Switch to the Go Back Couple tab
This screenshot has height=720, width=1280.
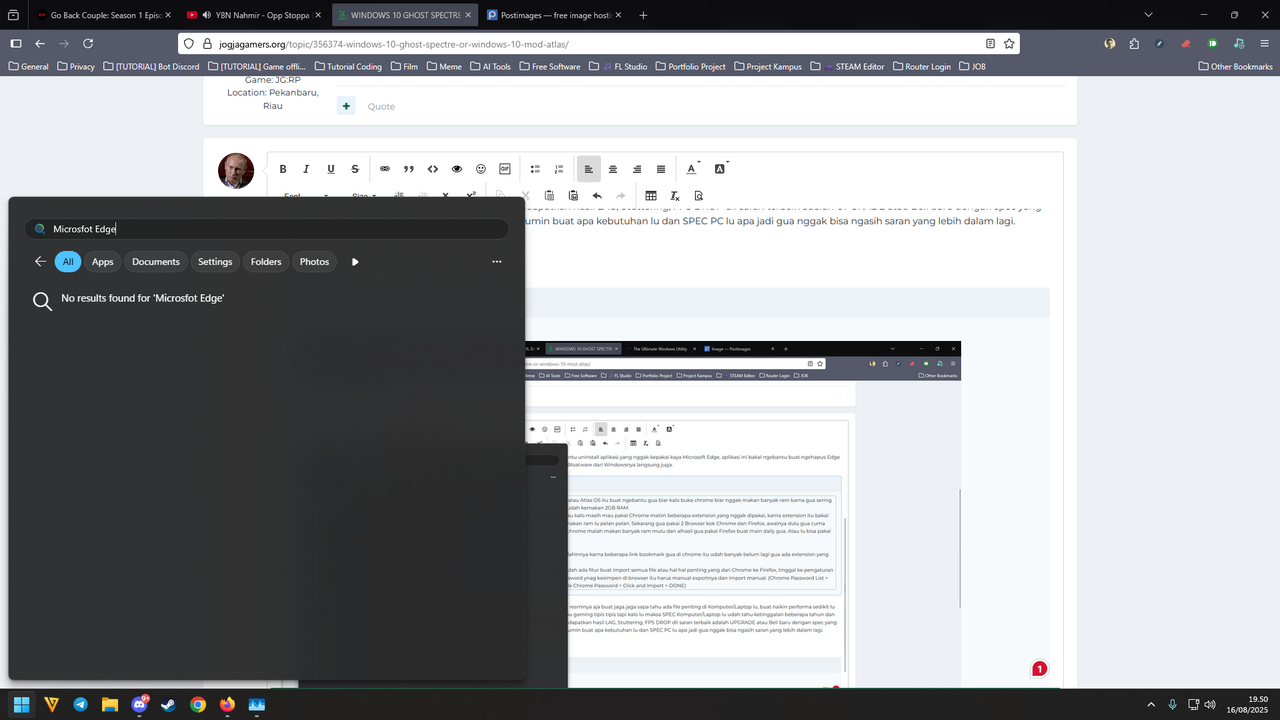pyautogui.click(x=103, y=15)
